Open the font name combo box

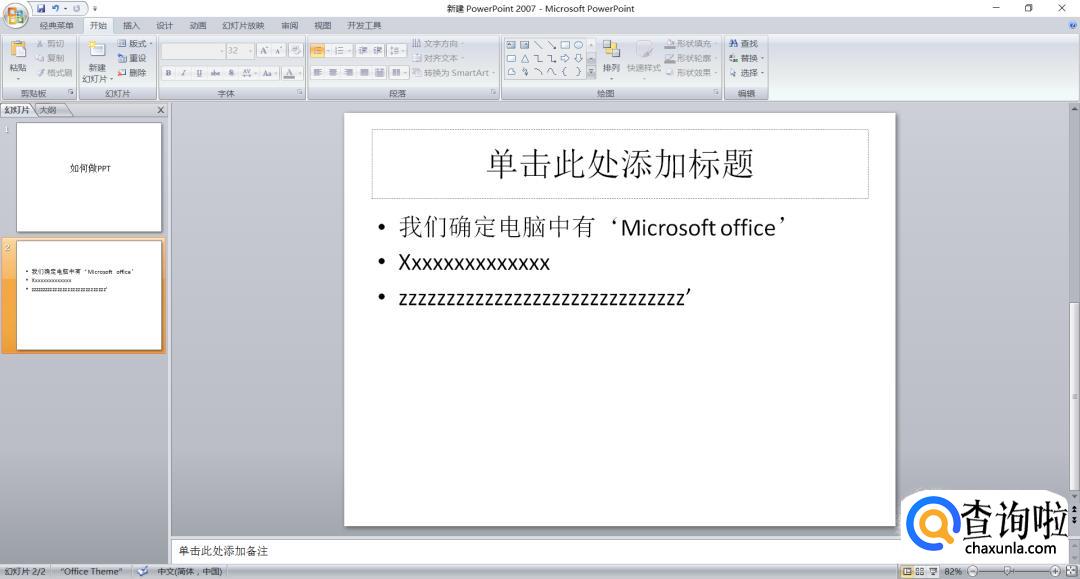(x=194, y=50)
